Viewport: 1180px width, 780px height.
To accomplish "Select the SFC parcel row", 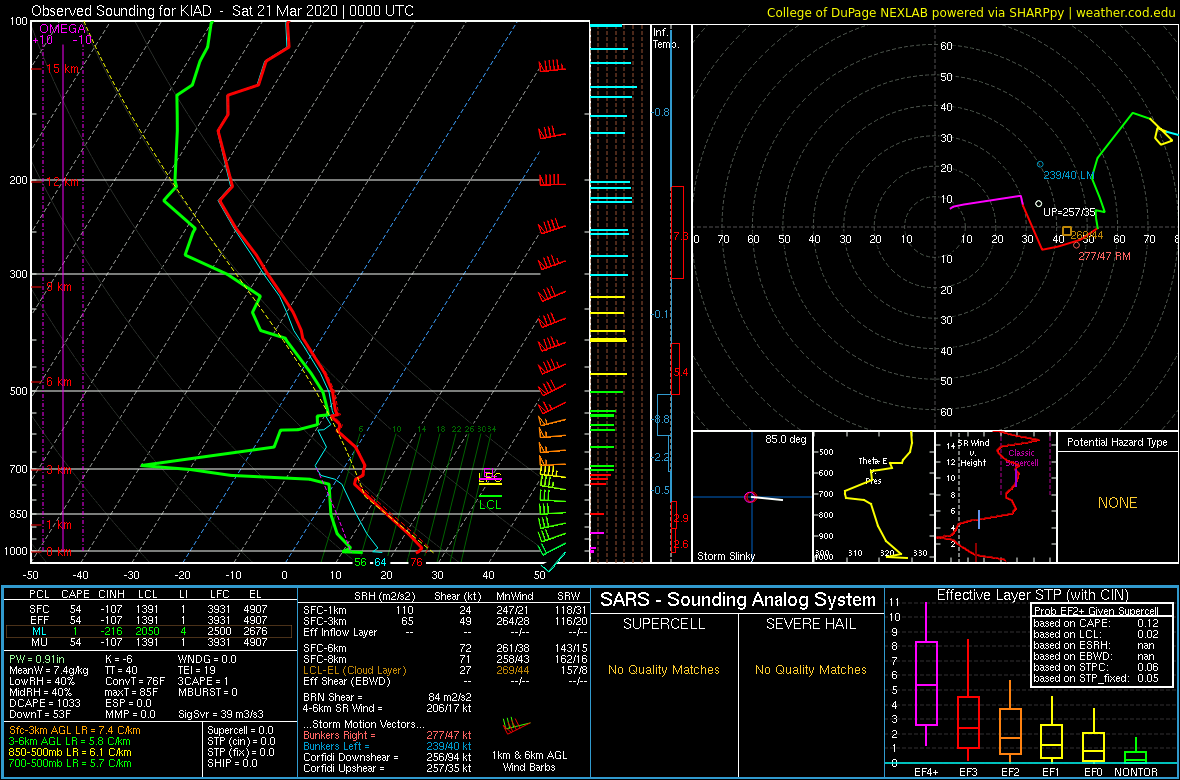I will point(149,607).
